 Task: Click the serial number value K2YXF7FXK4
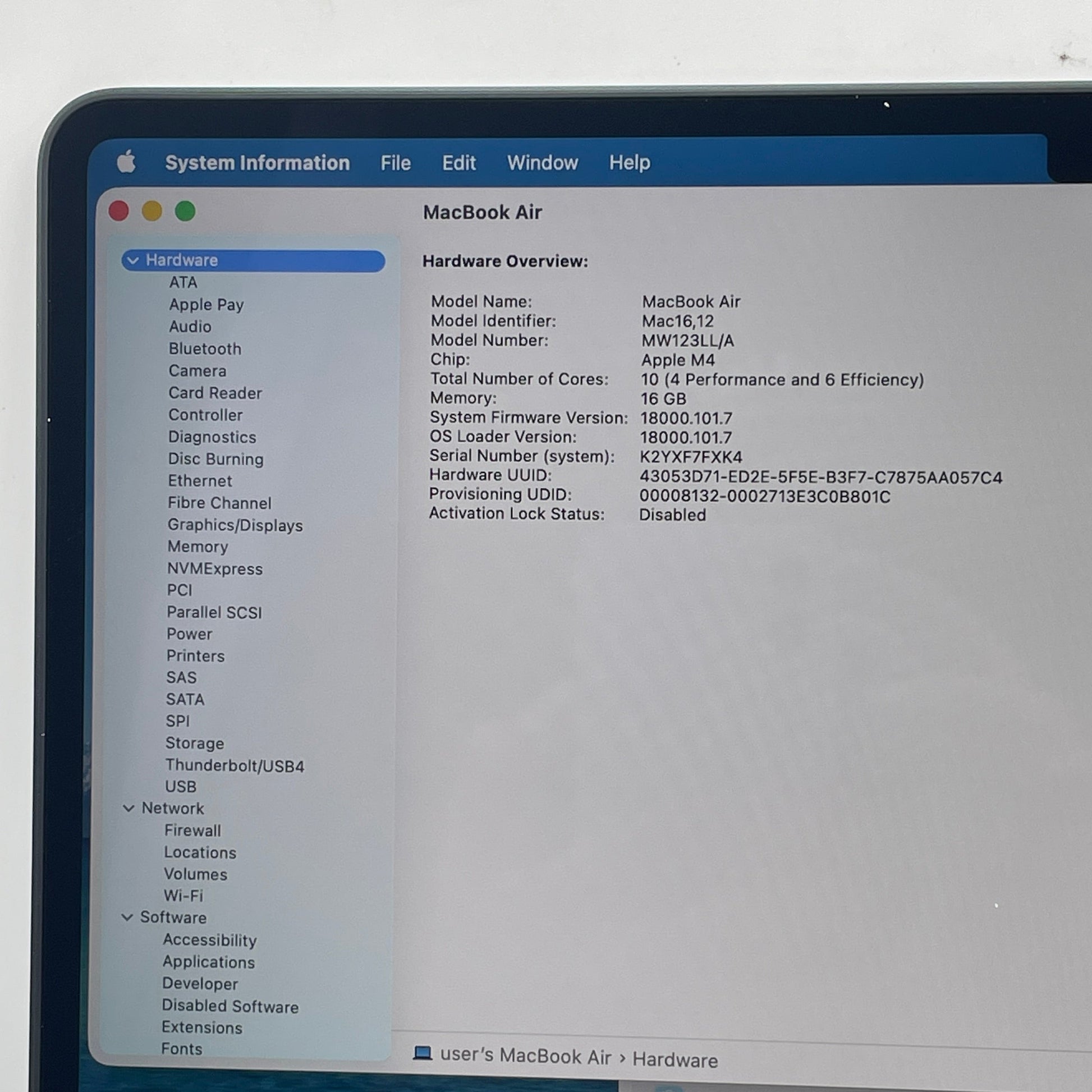[x=691, y=457]
